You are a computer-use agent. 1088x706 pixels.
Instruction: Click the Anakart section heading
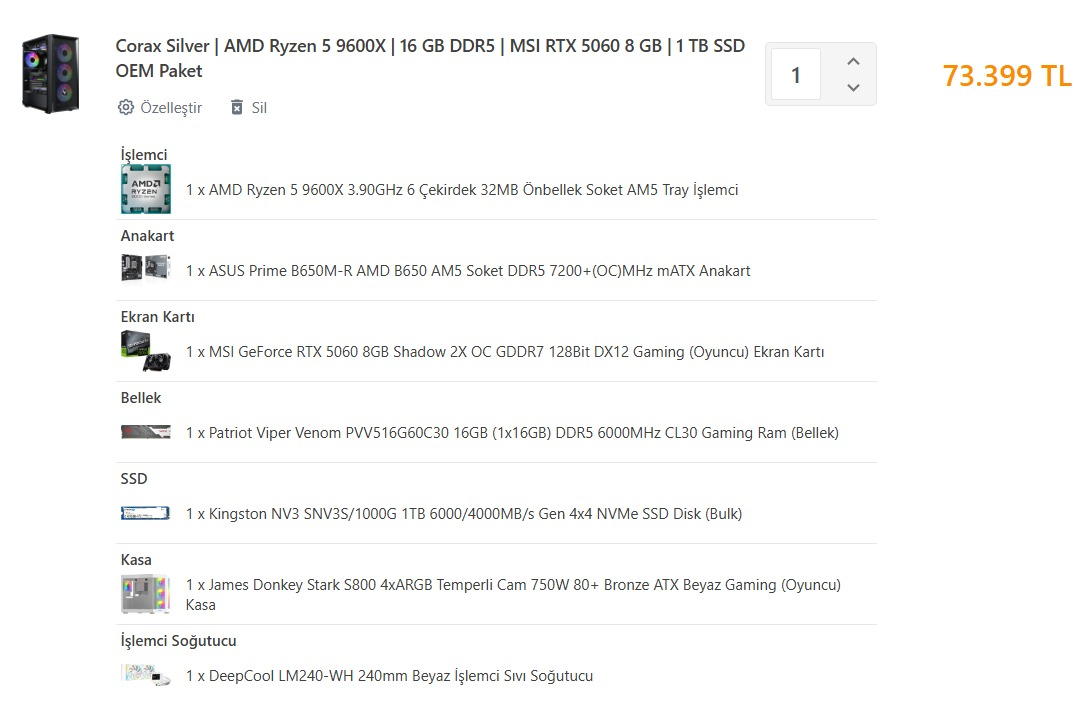click(x=147, y=236)
